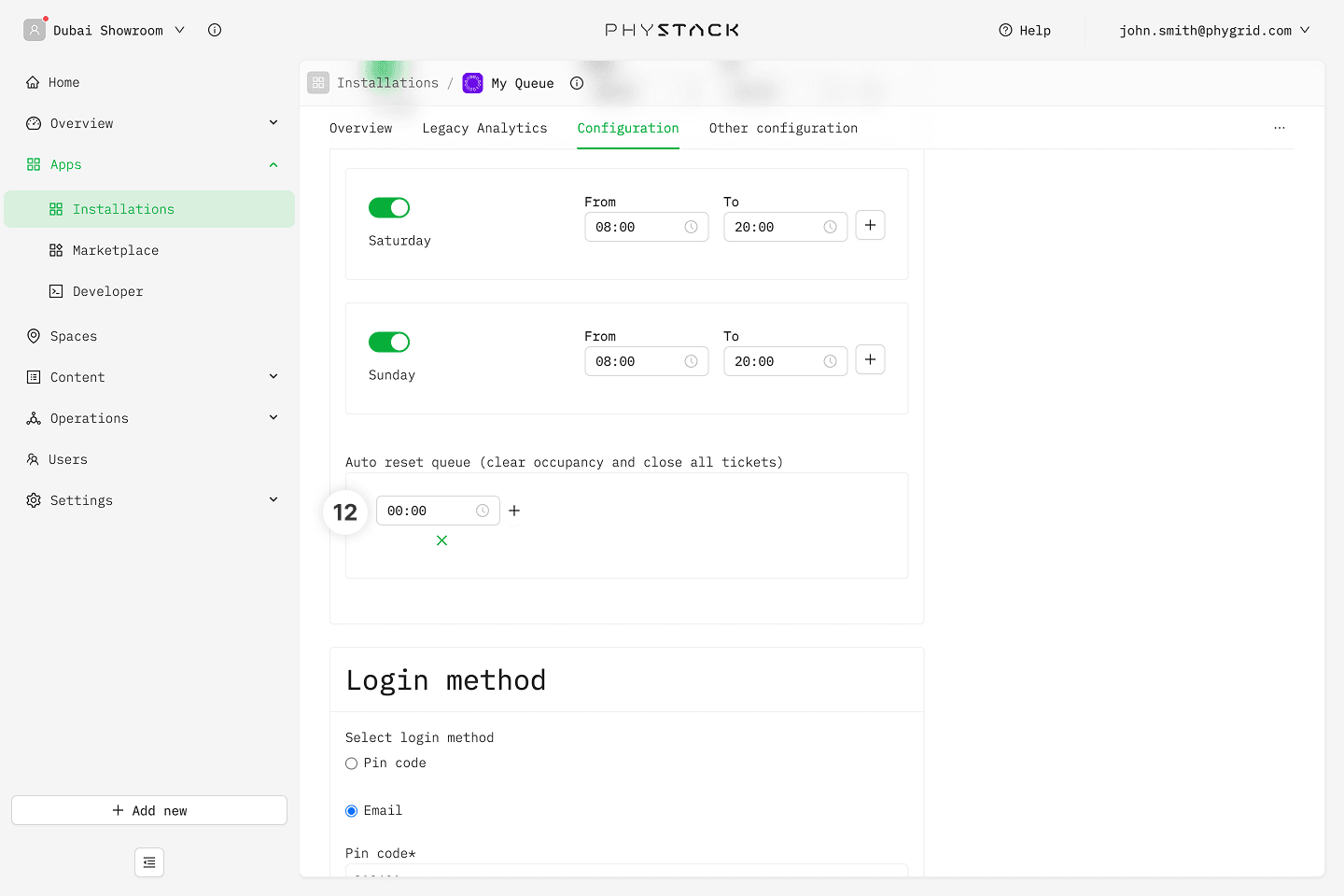Select Pin code login method
This screenshot has height=896, width=1344.
pos(352,763)
